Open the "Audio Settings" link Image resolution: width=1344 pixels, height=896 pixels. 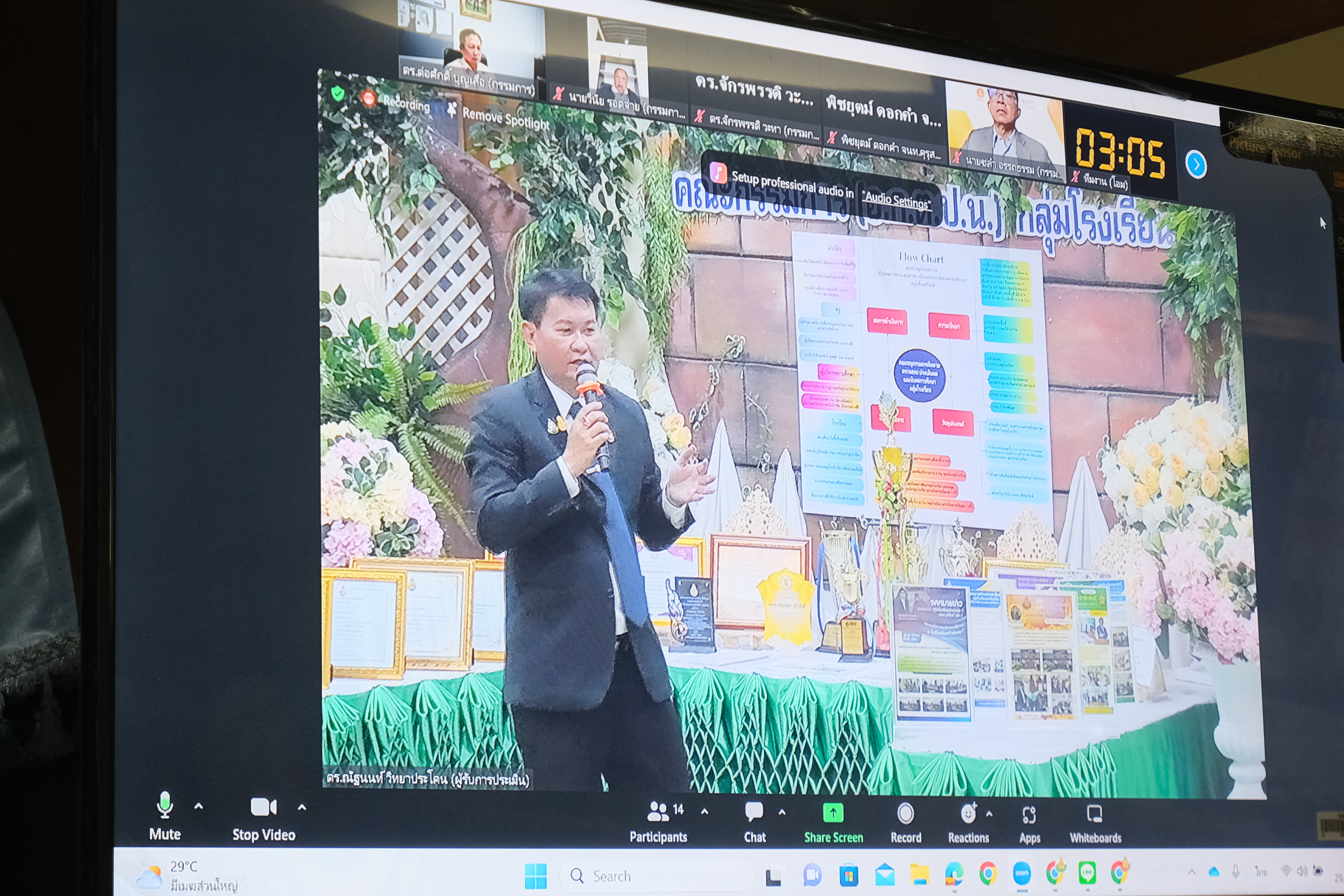[x=897, y=200]
